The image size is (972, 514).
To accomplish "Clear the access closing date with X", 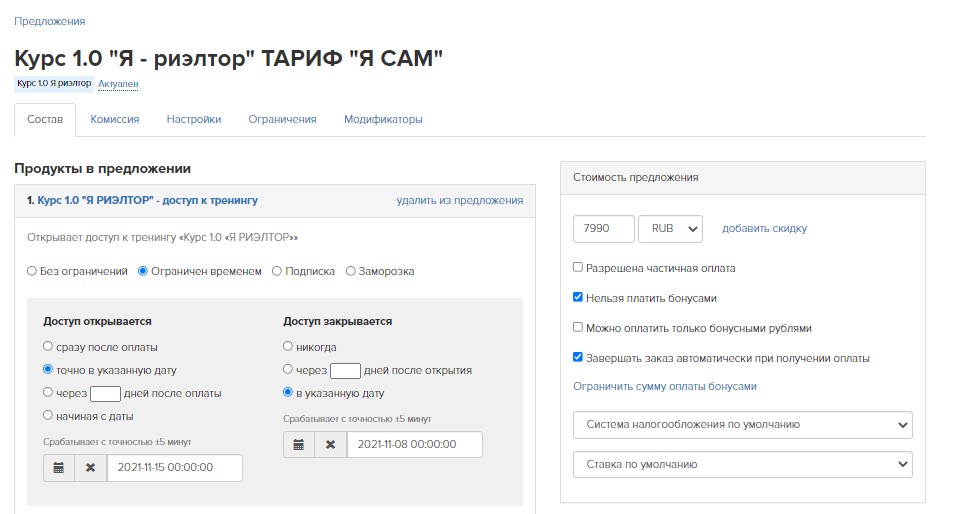I will pos(330,445).
